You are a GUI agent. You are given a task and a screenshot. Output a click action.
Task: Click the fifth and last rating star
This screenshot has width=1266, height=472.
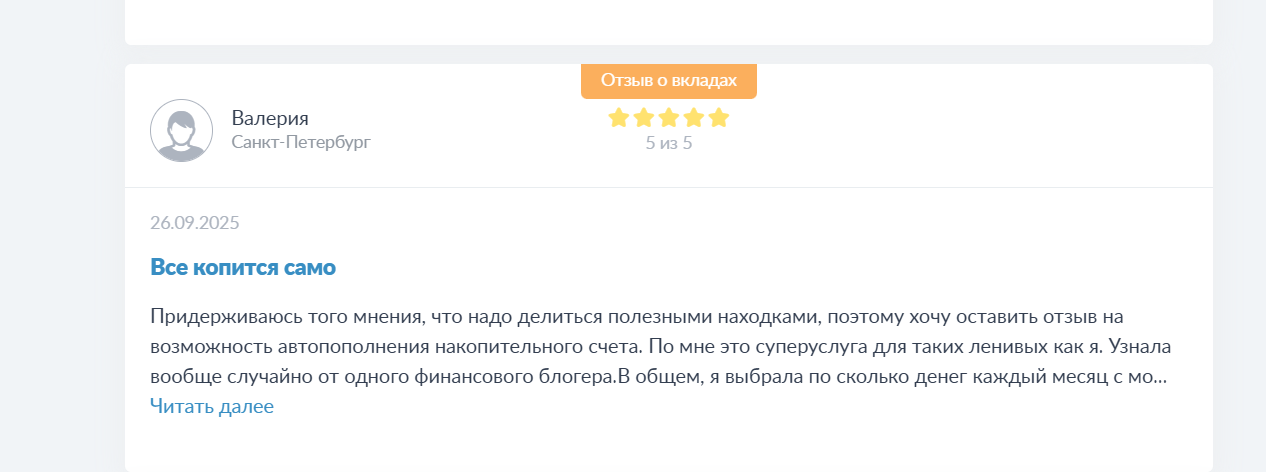(x=719, y=118)
